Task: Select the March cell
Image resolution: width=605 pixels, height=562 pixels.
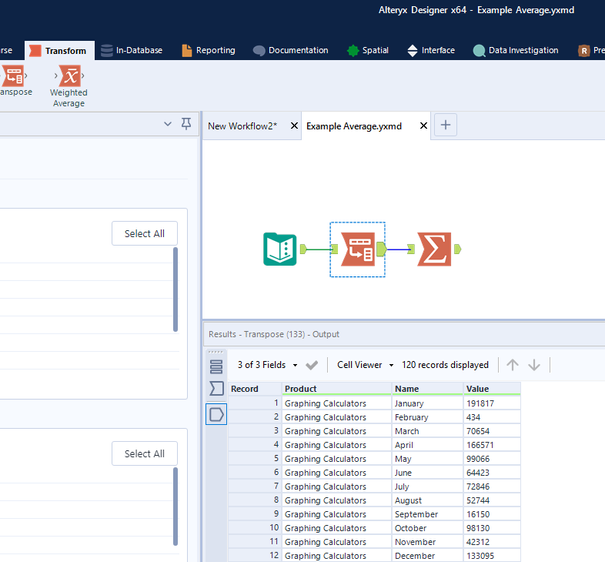Action: (x=428, y=431)
